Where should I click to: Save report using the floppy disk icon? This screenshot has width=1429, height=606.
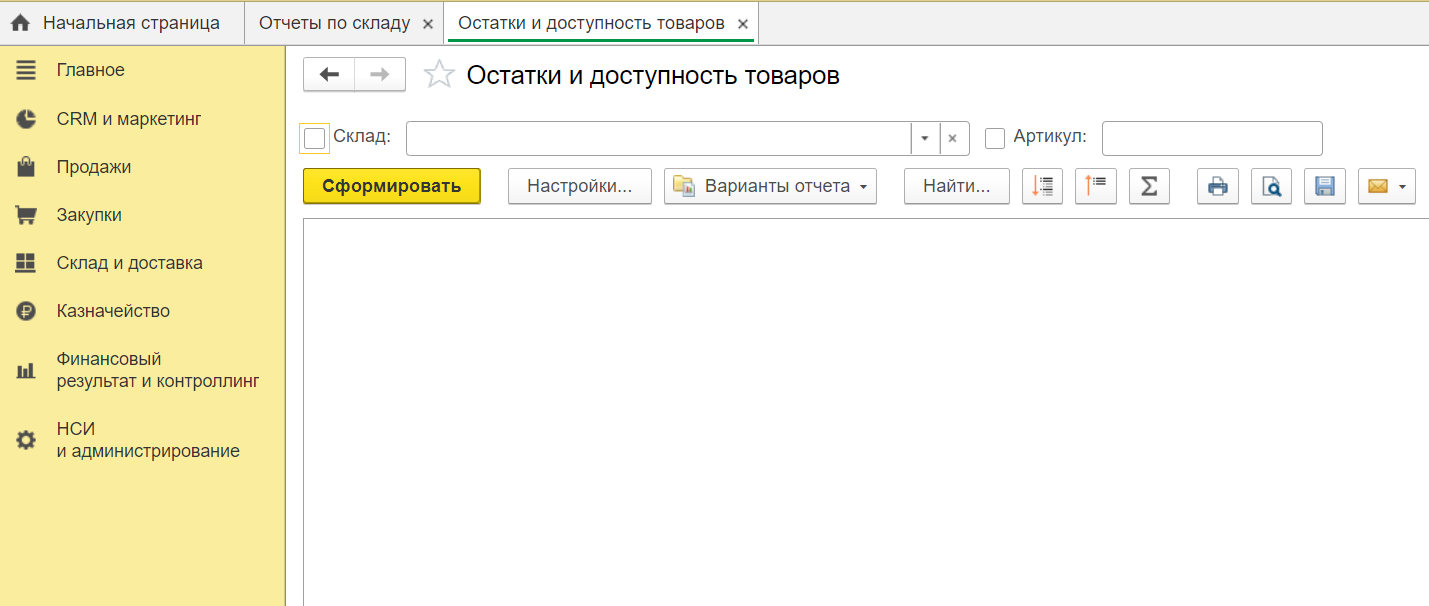1325,186
